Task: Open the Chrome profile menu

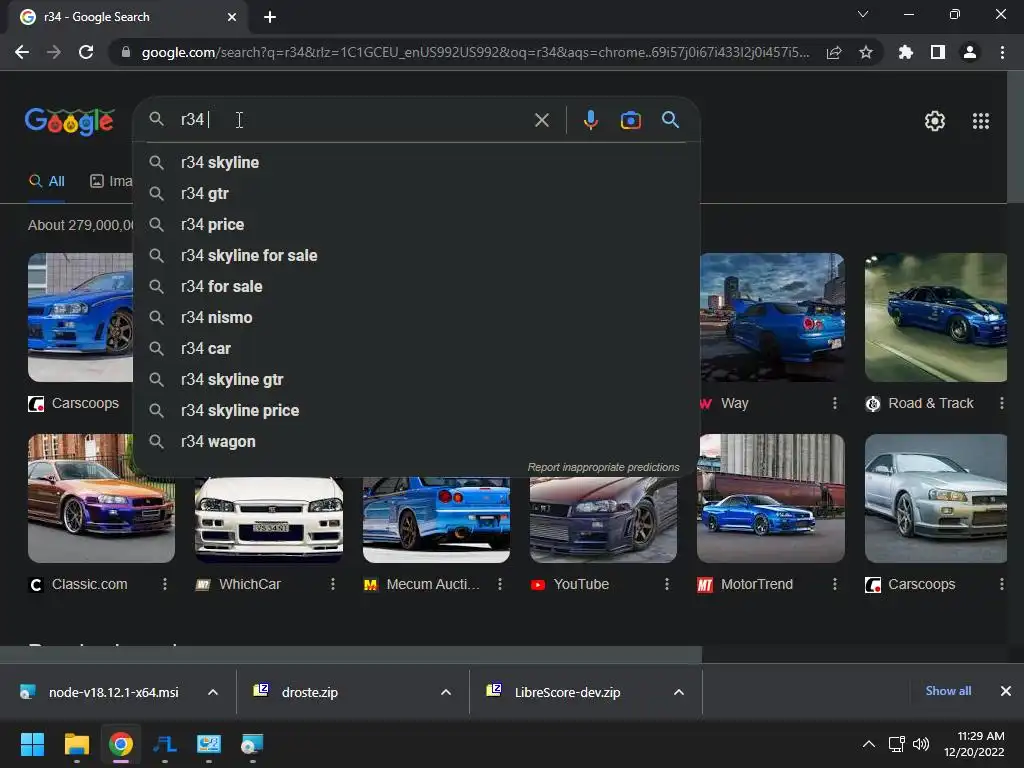Action: click(x=970, y=52)
